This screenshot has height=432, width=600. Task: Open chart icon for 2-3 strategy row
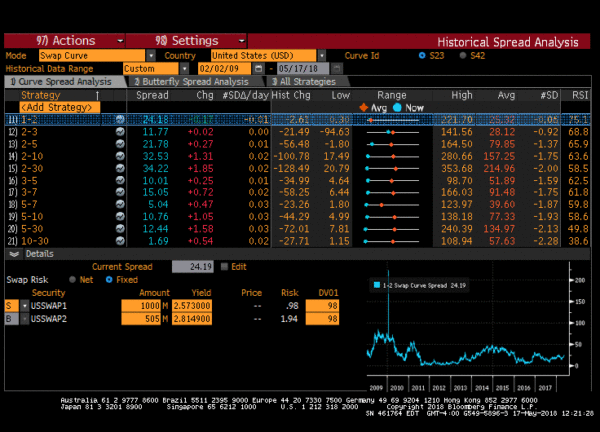point(120,132)
